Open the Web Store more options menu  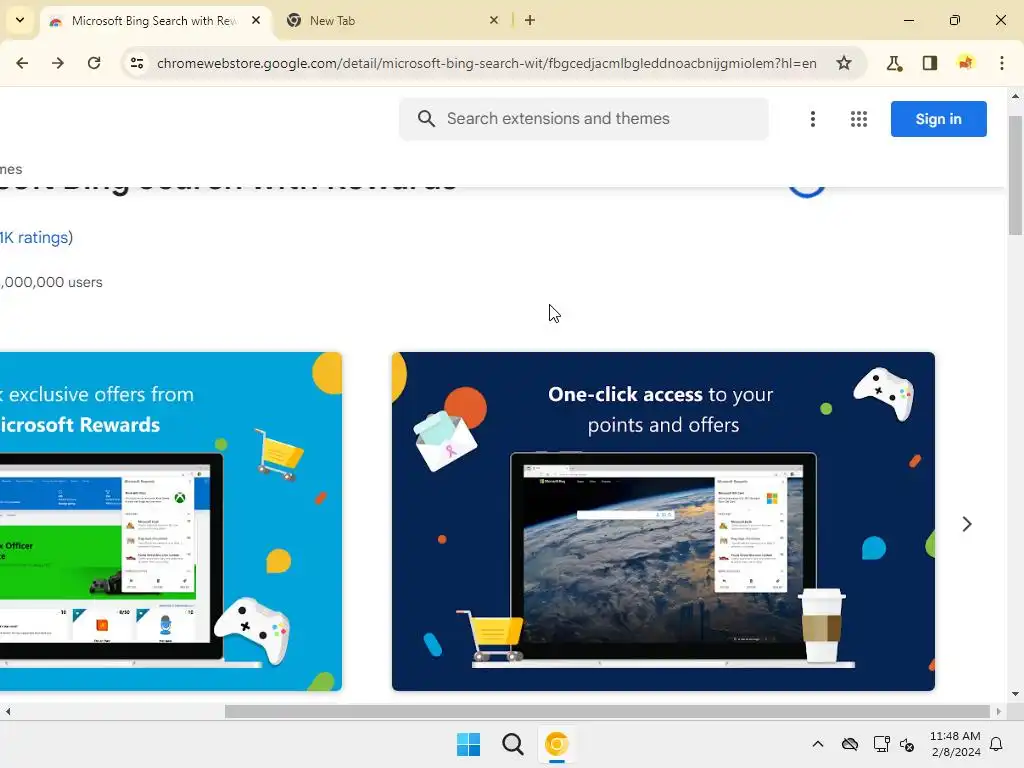pyautogui.click(x=812, y=119)
